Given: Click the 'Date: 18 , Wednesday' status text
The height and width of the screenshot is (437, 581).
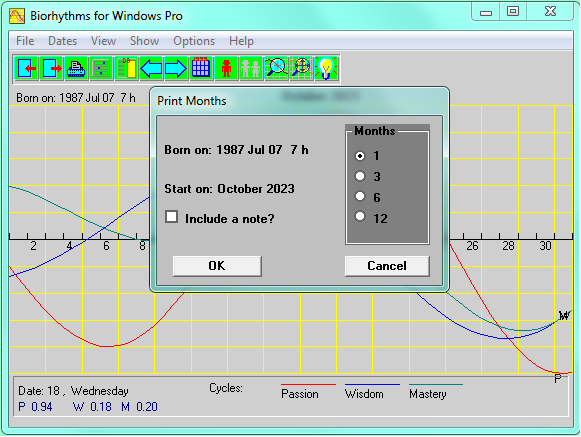Looking at the screenshot, I should (x=73, y=391).
